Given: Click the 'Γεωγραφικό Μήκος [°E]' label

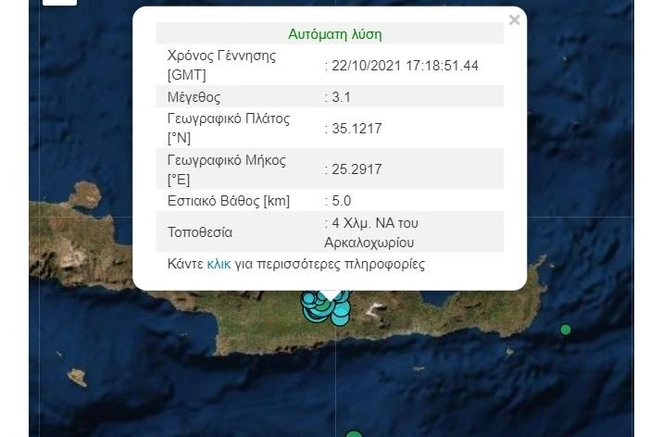Looking at the screenshot, I should [x=226, y=170].
